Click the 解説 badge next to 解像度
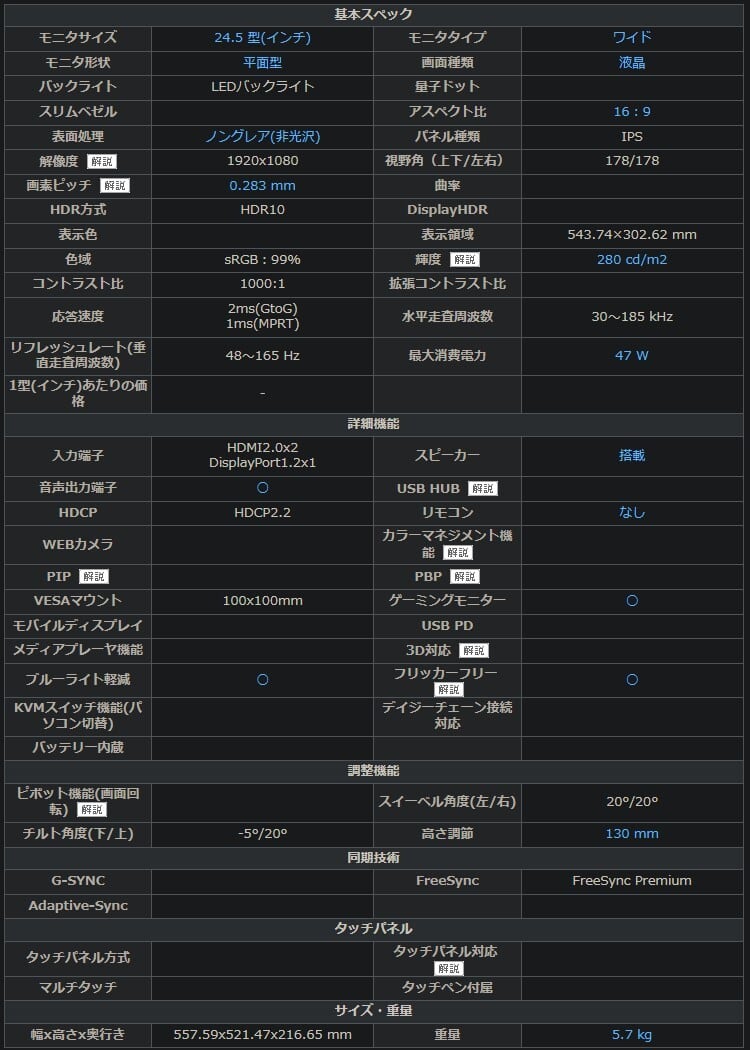 pos(101,161)
